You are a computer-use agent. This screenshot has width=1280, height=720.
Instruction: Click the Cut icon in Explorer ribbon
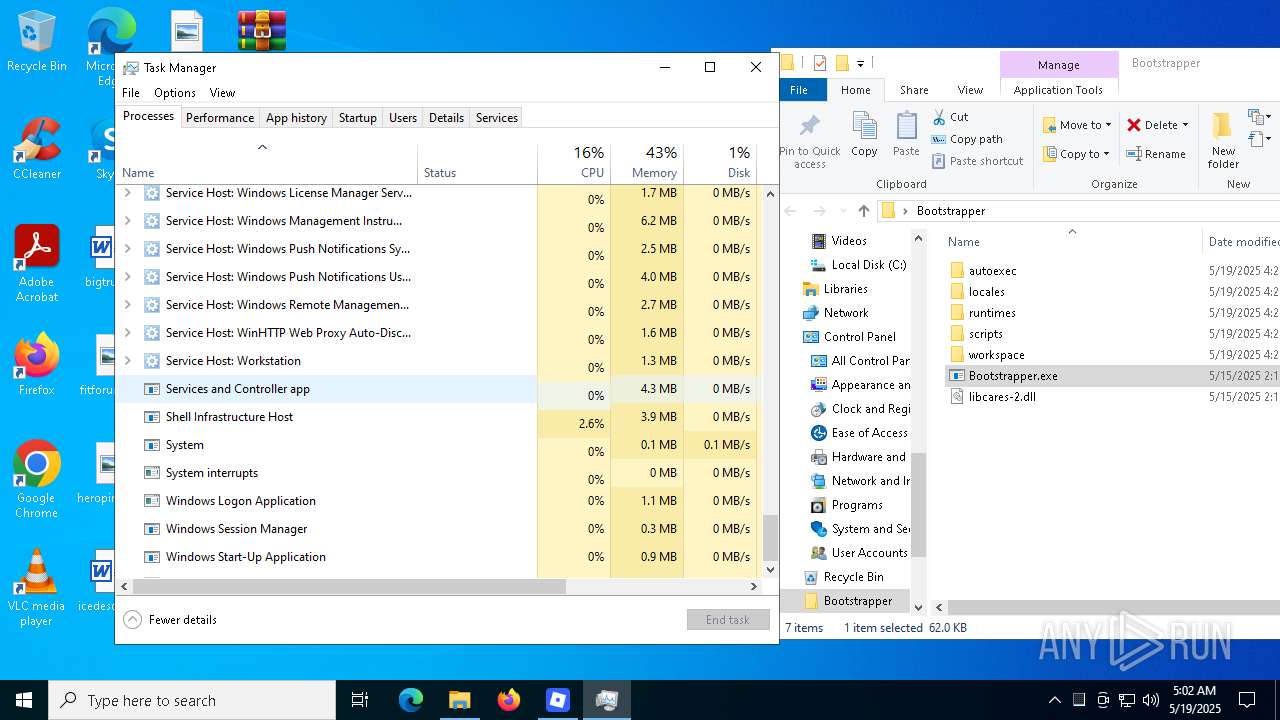pos(939,117)
